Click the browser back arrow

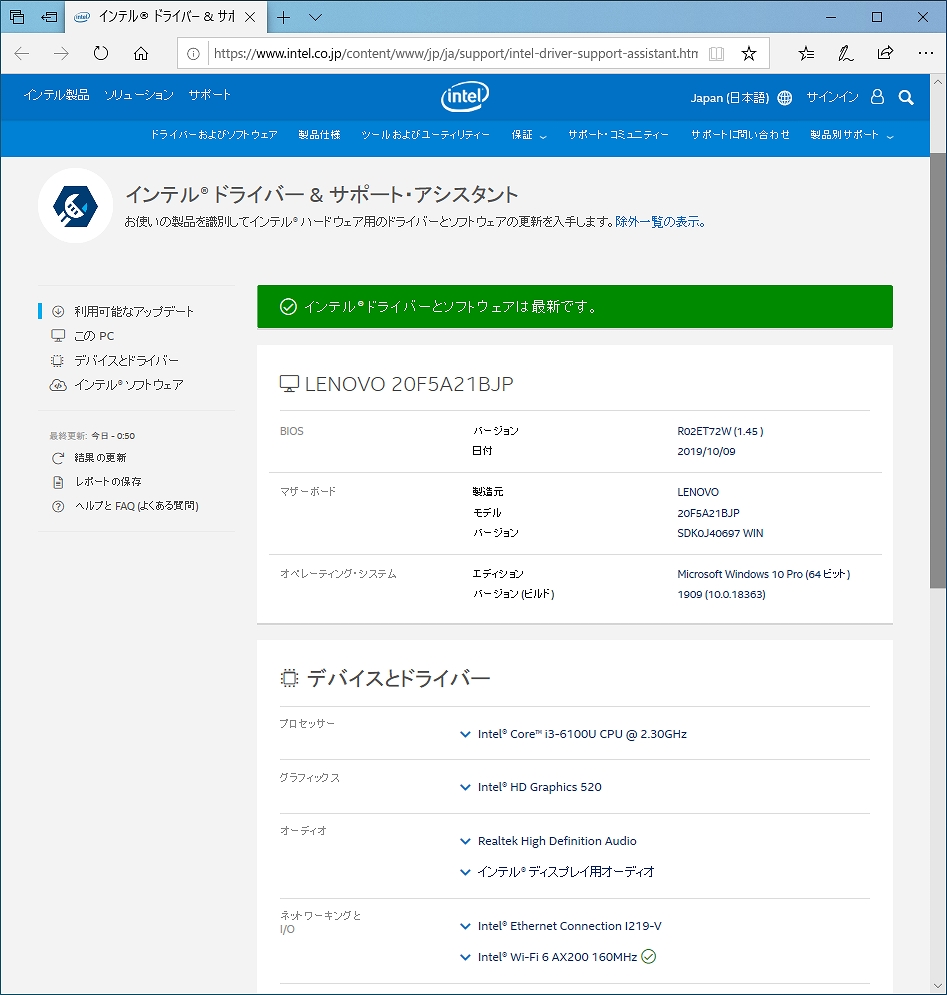coord(22,53)
